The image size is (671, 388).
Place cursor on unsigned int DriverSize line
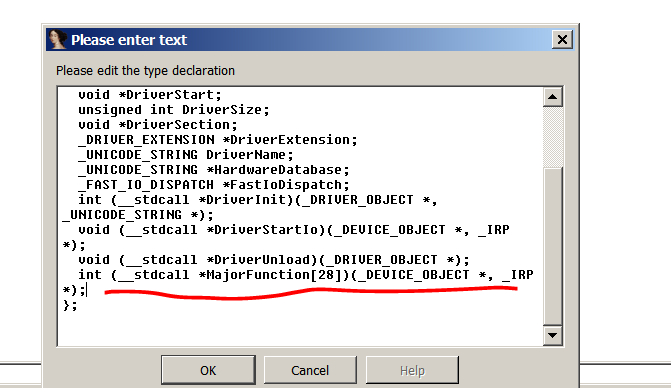pos(174,110)
